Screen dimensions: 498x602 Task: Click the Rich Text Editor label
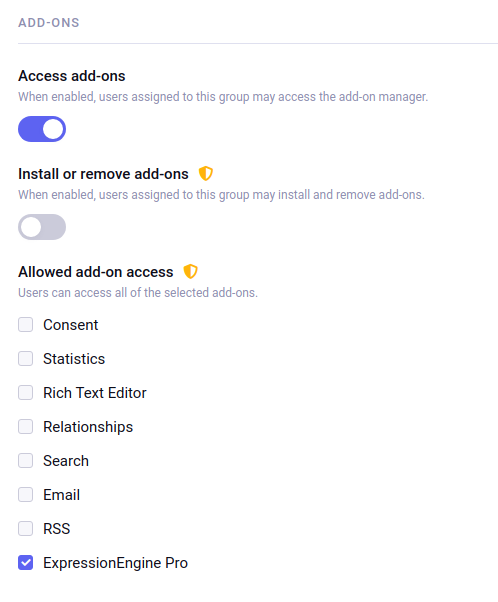click(x=95, y=393)
